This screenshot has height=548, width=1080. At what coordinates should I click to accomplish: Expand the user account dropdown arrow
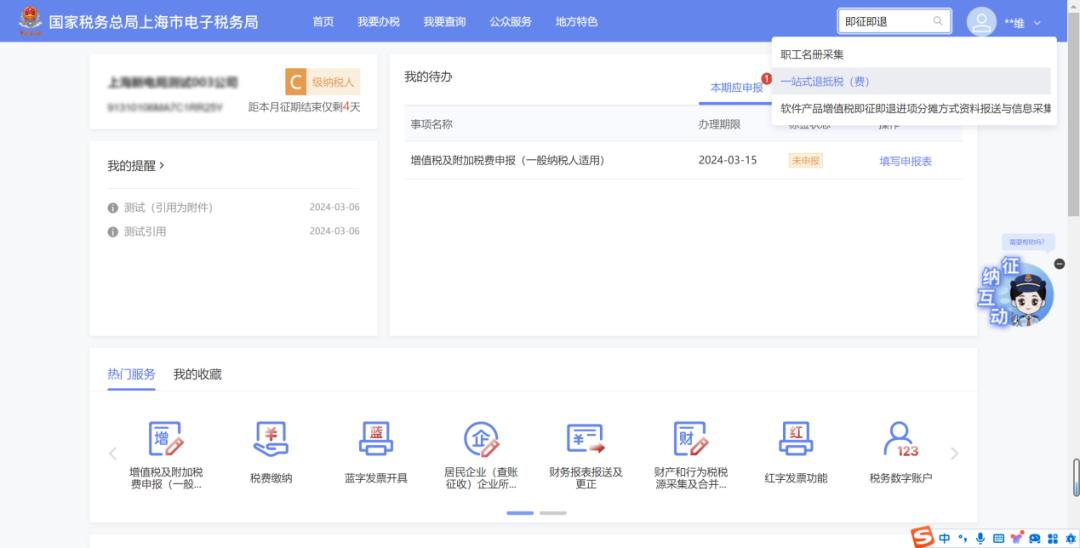click(1037, 22)
